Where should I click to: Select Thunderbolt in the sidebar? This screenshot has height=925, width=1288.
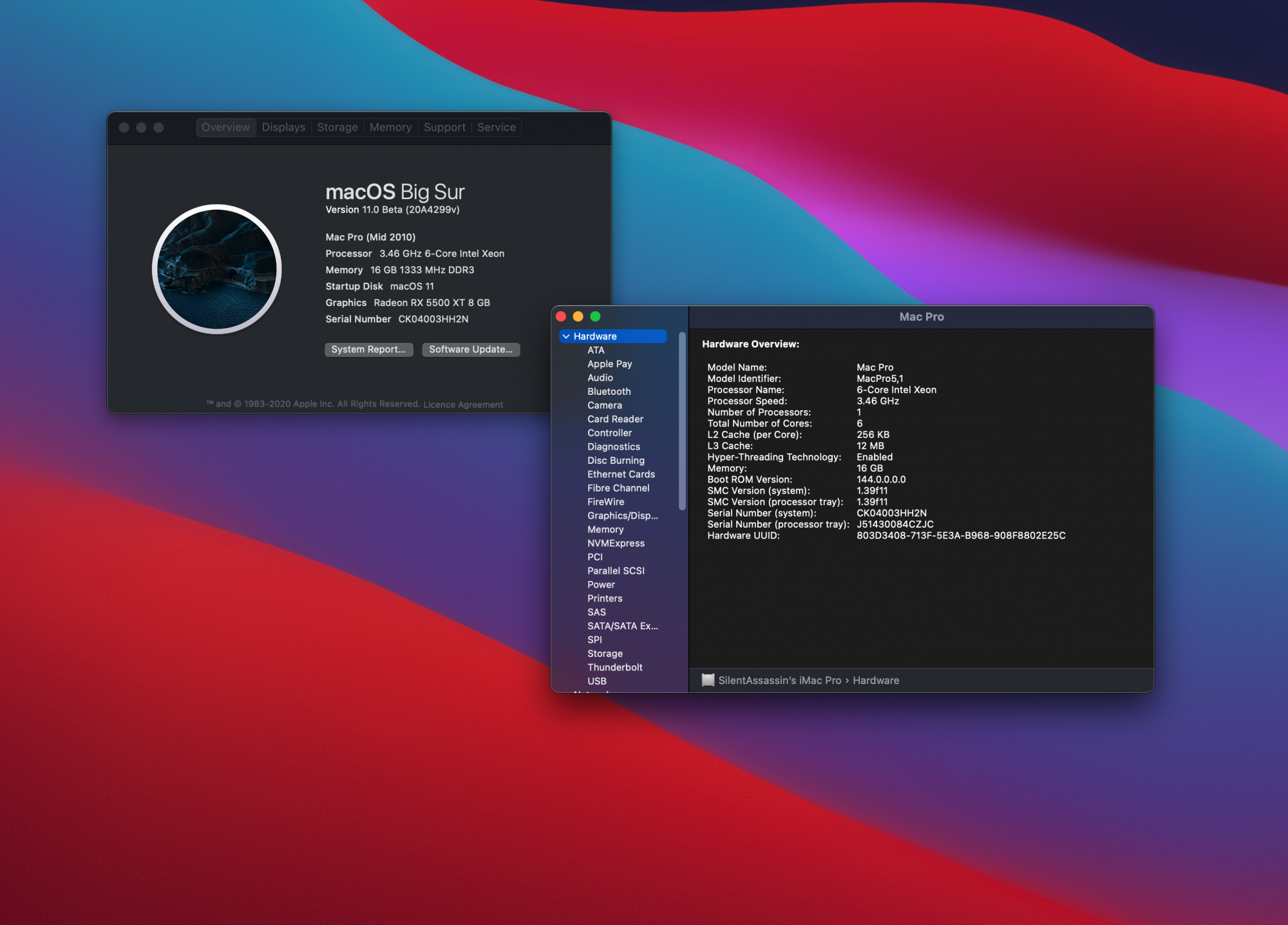[615, 667]
